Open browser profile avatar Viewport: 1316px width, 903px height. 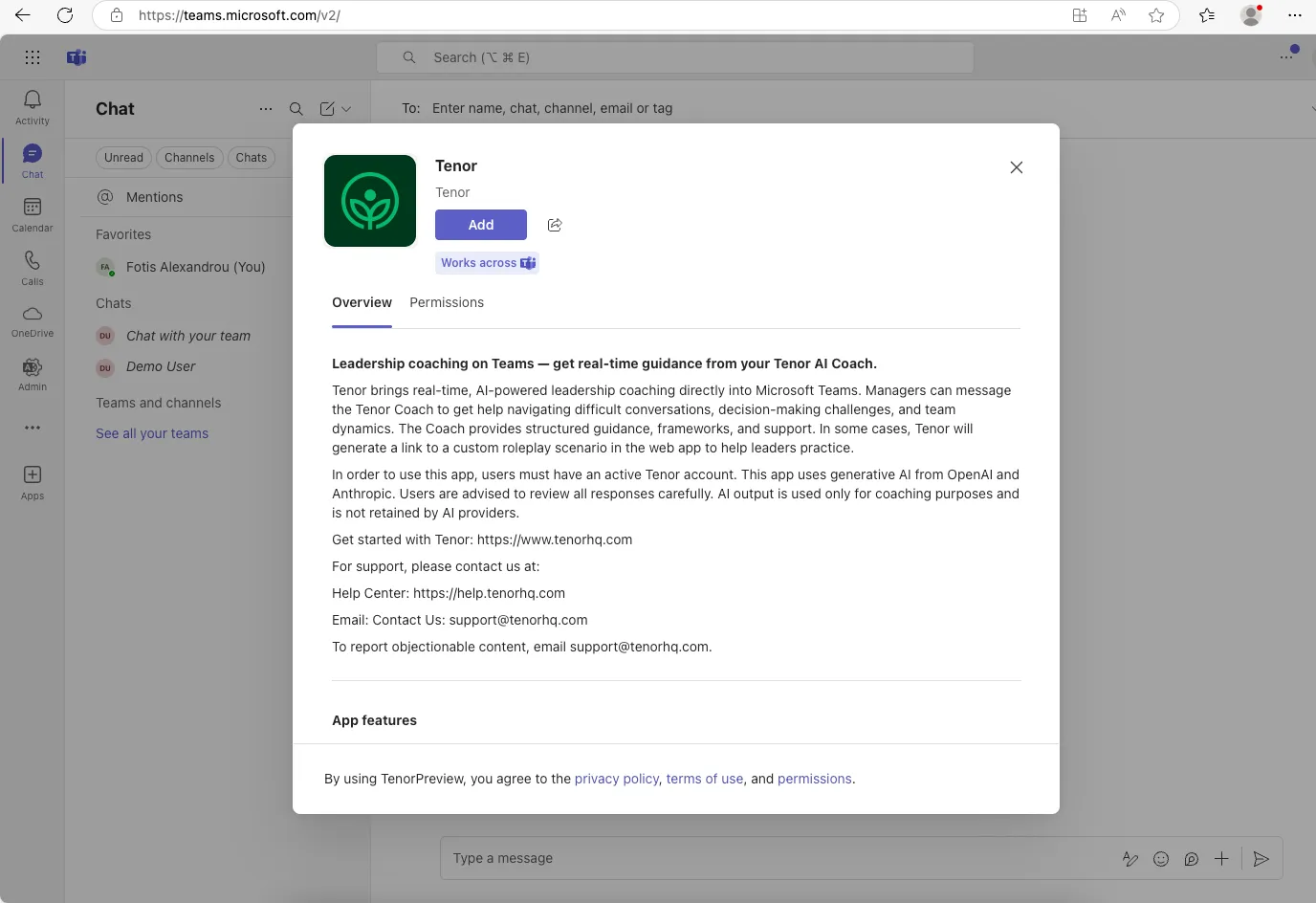(1251, 15)
